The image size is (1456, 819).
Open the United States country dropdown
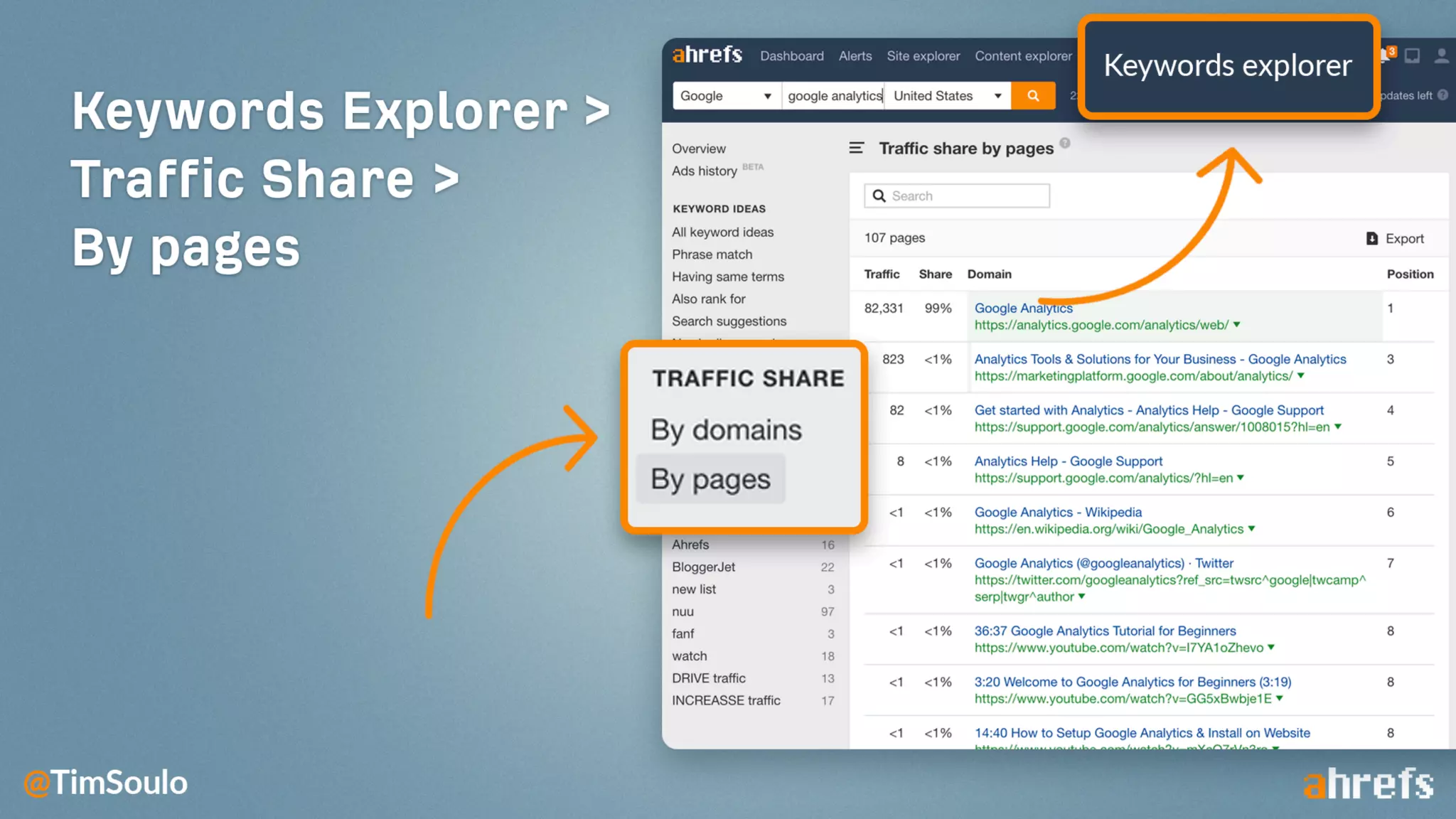(946, 96)
